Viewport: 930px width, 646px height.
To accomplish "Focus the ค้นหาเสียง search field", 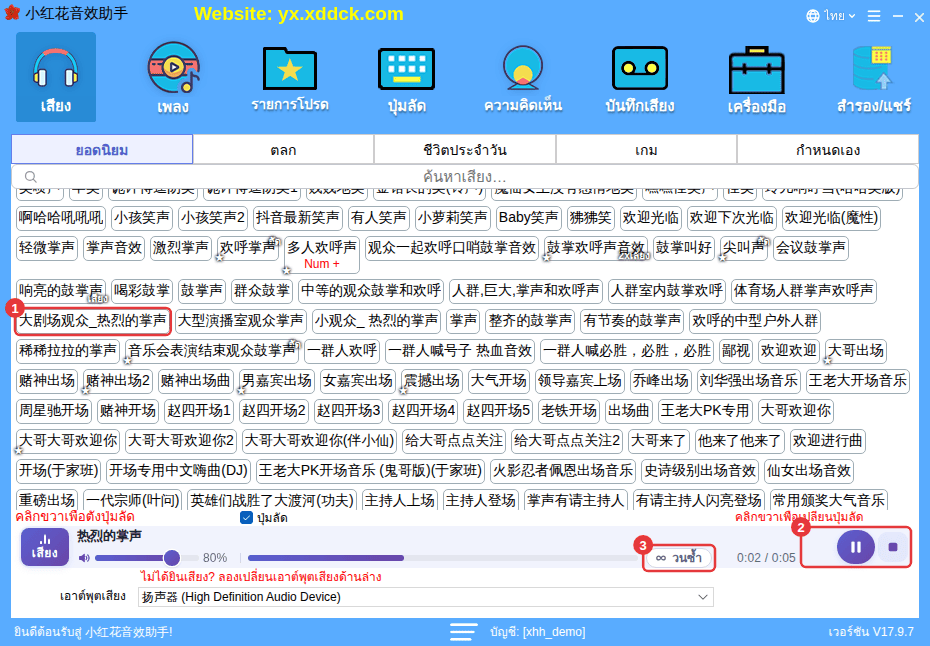I will tap(464, 177).
